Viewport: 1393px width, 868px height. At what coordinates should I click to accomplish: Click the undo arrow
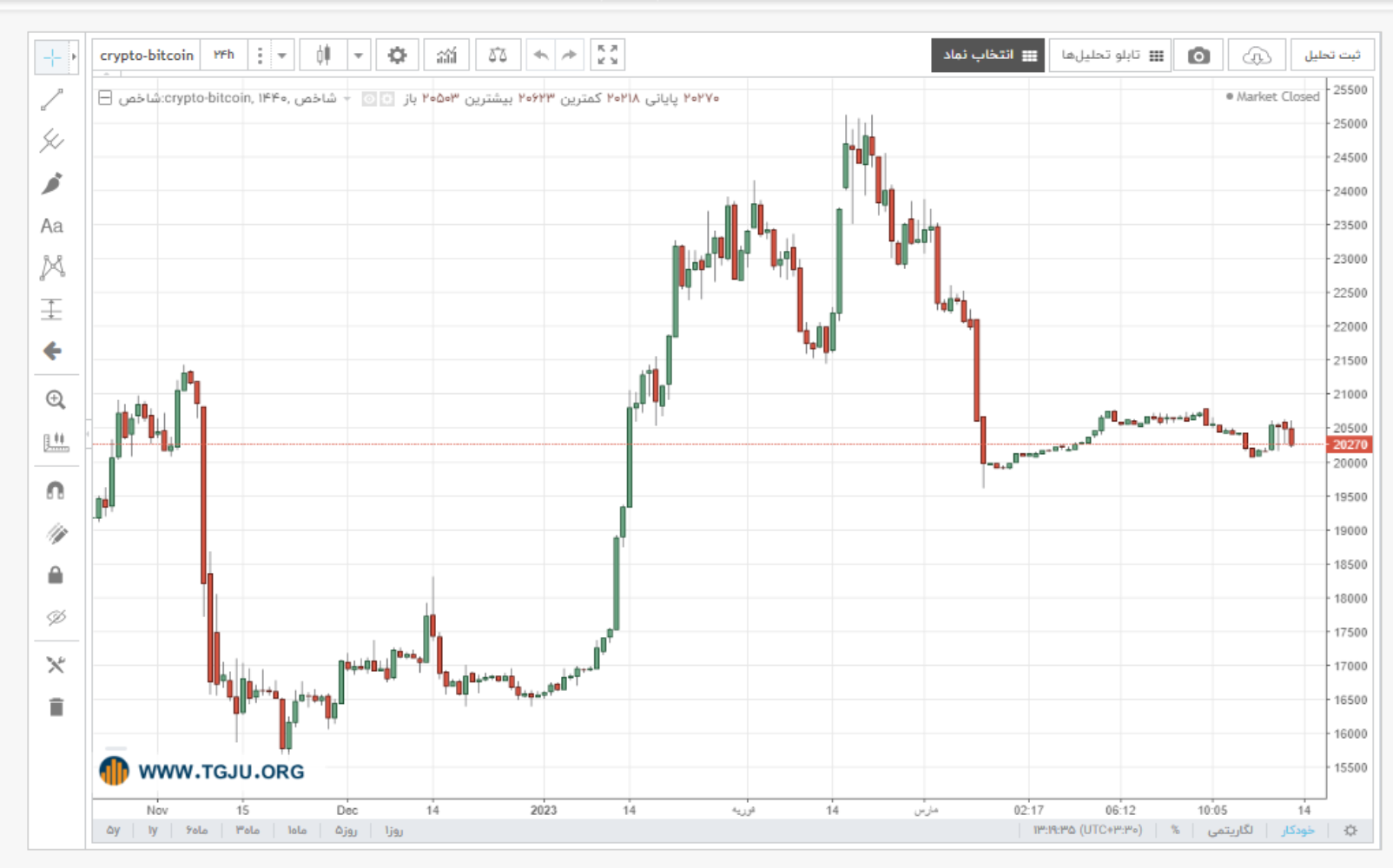(x=540, y=56)
